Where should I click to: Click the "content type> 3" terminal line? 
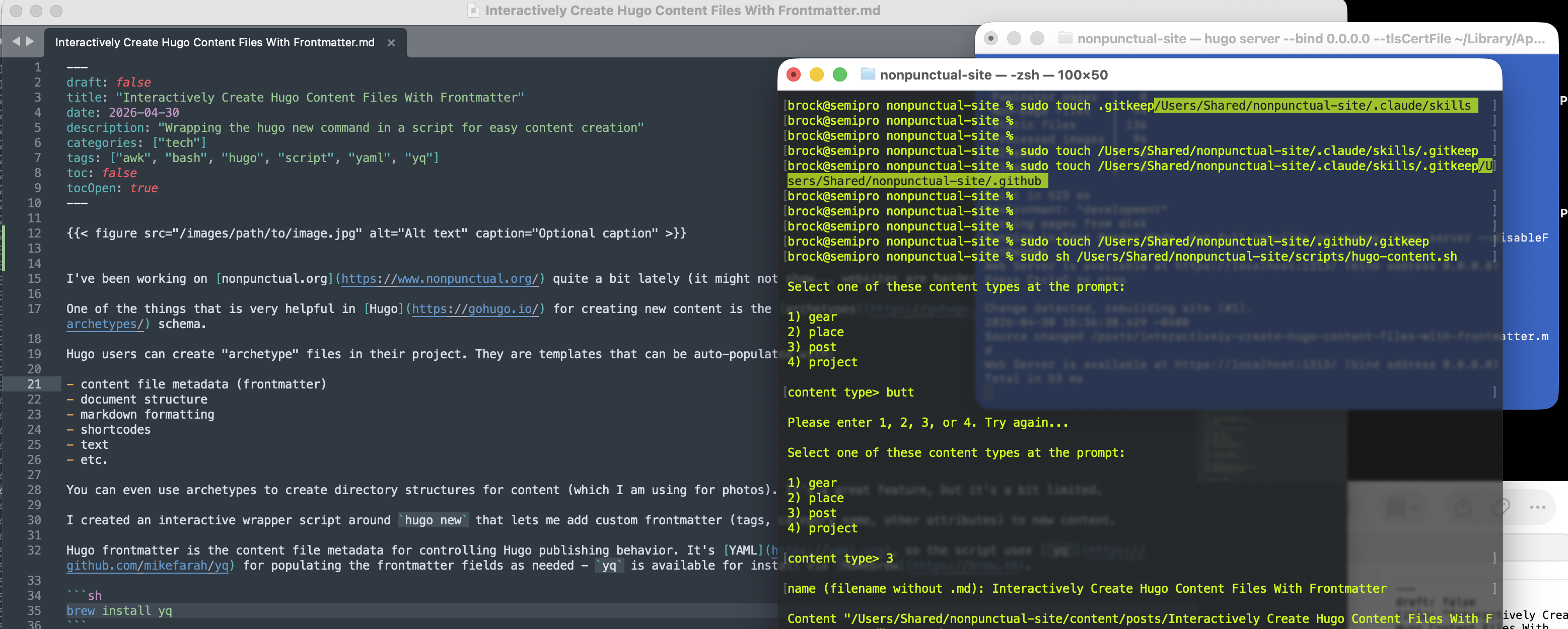[840, 559]
